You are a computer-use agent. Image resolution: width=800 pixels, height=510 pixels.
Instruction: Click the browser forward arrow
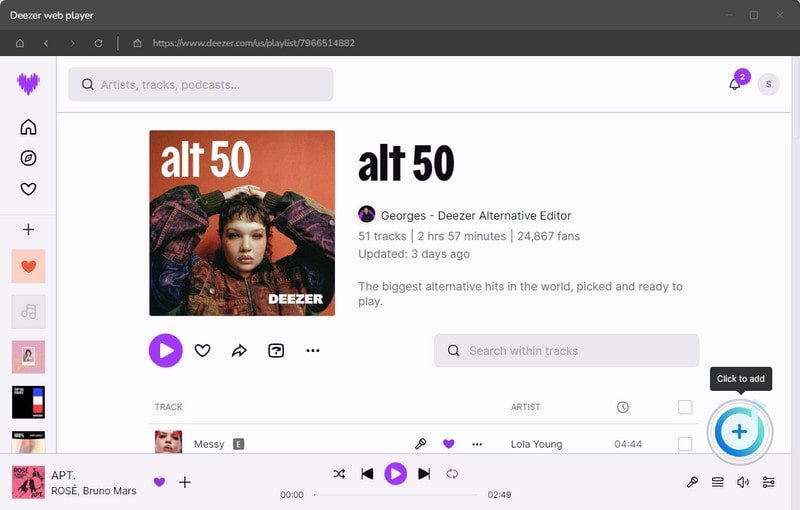click(x=72, y=43)
